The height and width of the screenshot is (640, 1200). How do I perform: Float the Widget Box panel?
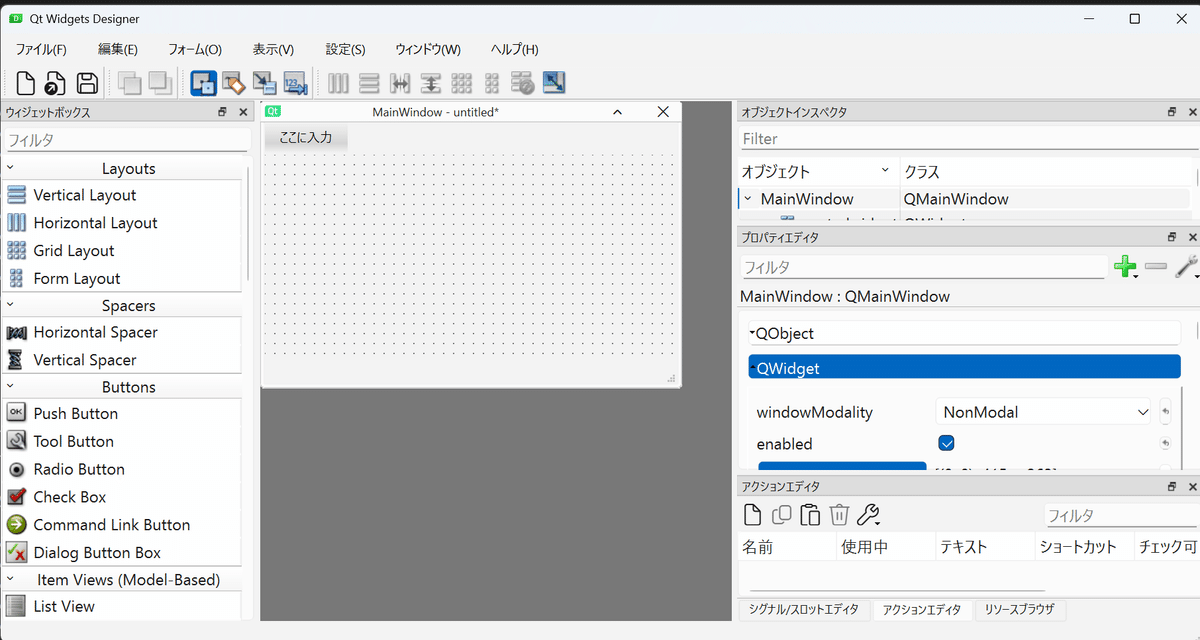[222, 113]
